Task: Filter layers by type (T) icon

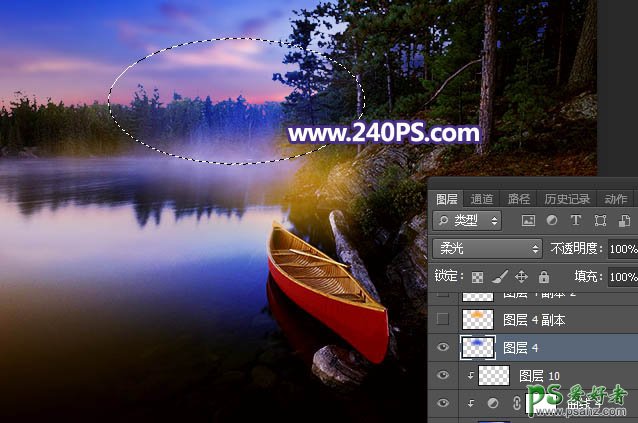Action: click(576, 221)
